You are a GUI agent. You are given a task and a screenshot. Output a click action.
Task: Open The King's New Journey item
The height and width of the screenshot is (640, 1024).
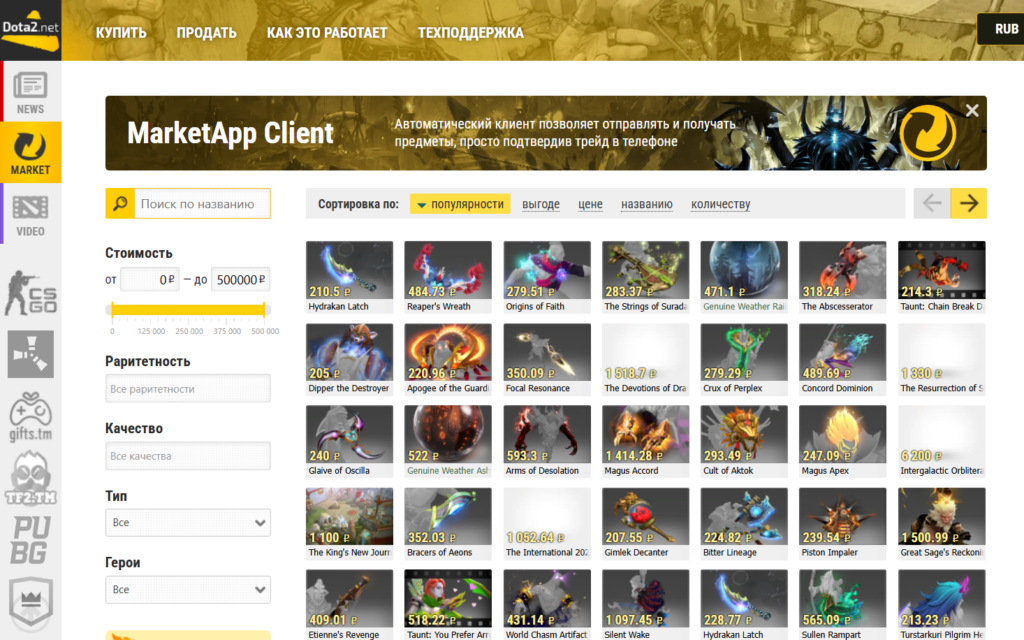(349, 524)
